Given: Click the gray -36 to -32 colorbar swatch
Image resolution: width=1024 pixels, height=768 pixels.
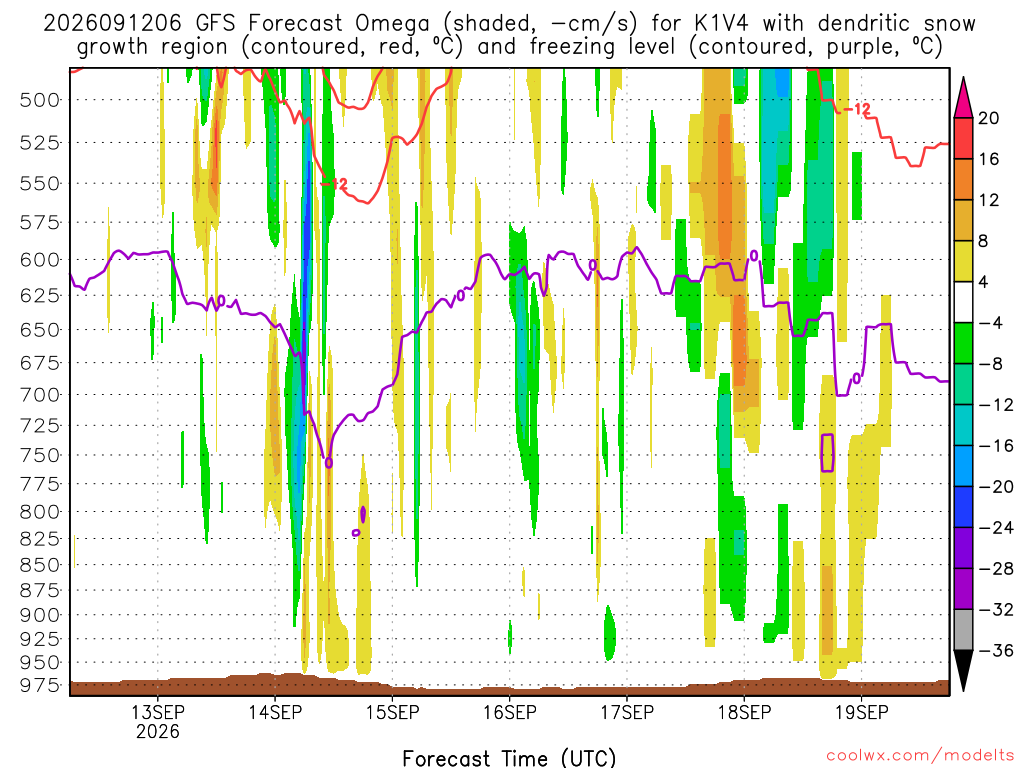Looking at the screenshot, I should [963, 630].
